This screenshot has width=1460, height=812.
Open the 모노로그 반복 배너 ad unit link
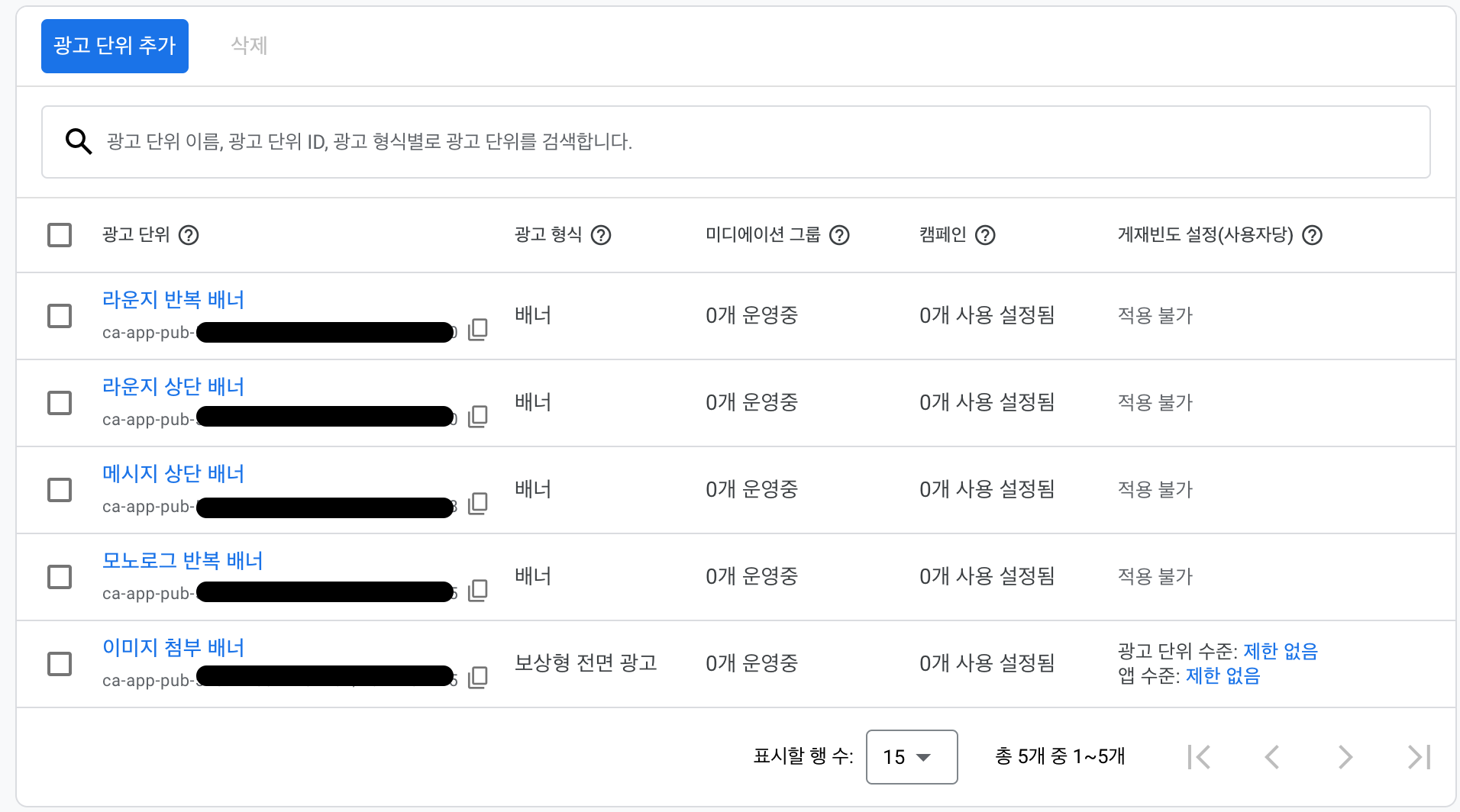[182, 561]
